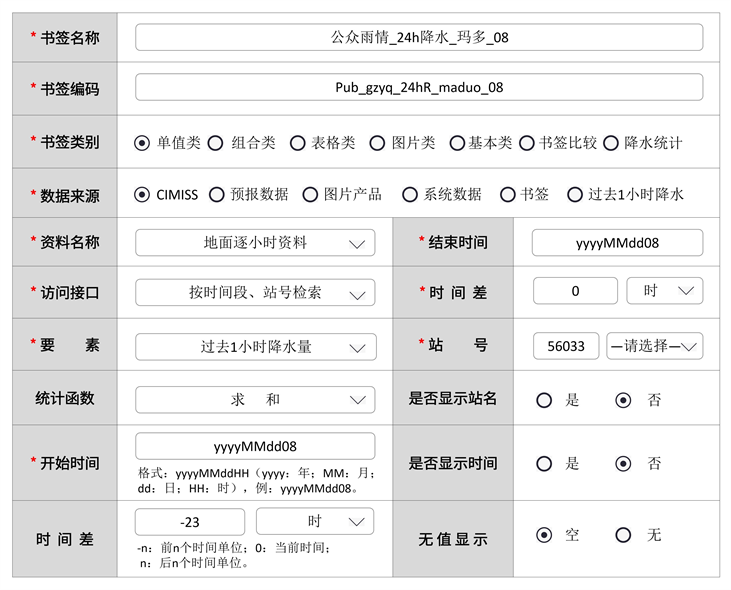Open the 要素 dropdown with 过去1小时降水量
This screenshot has width=731, height=590.
pos(255,347)
